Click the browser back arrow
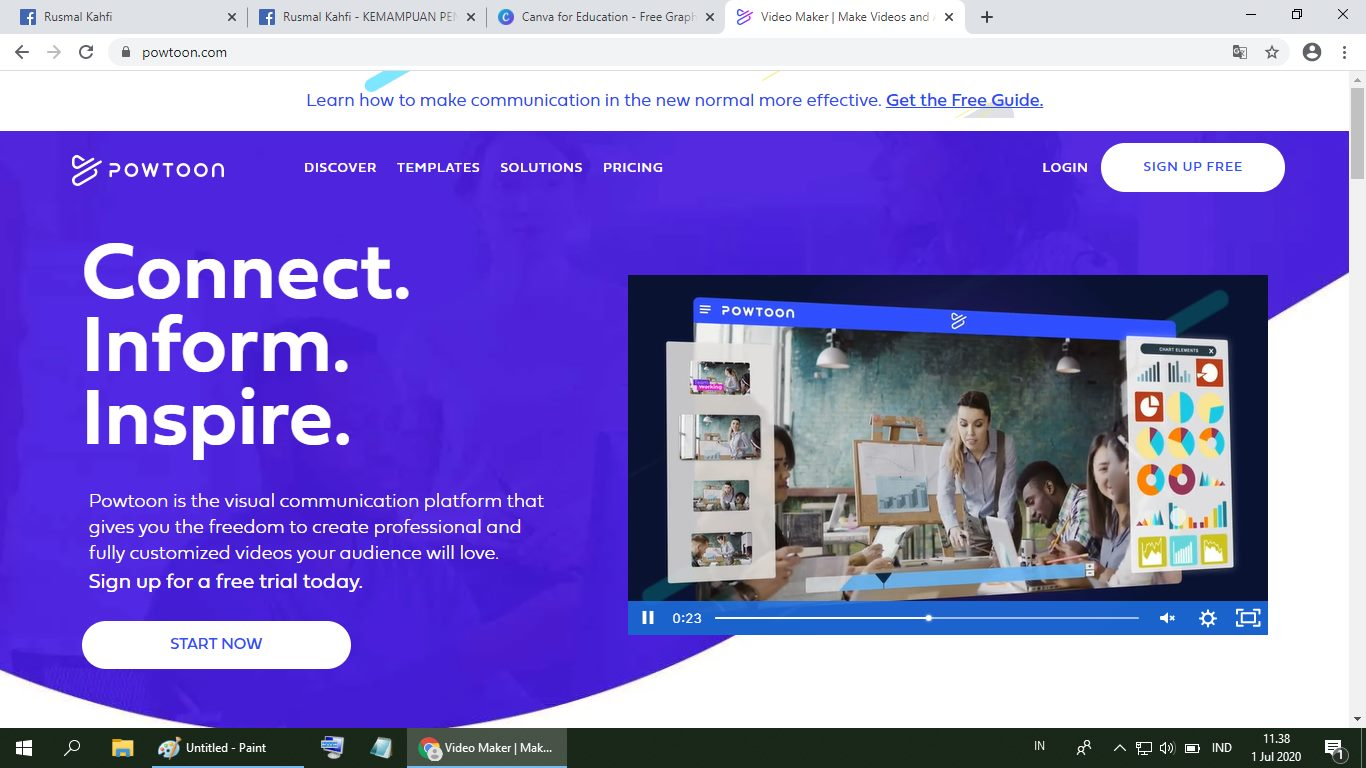 (x=22, y=52)
